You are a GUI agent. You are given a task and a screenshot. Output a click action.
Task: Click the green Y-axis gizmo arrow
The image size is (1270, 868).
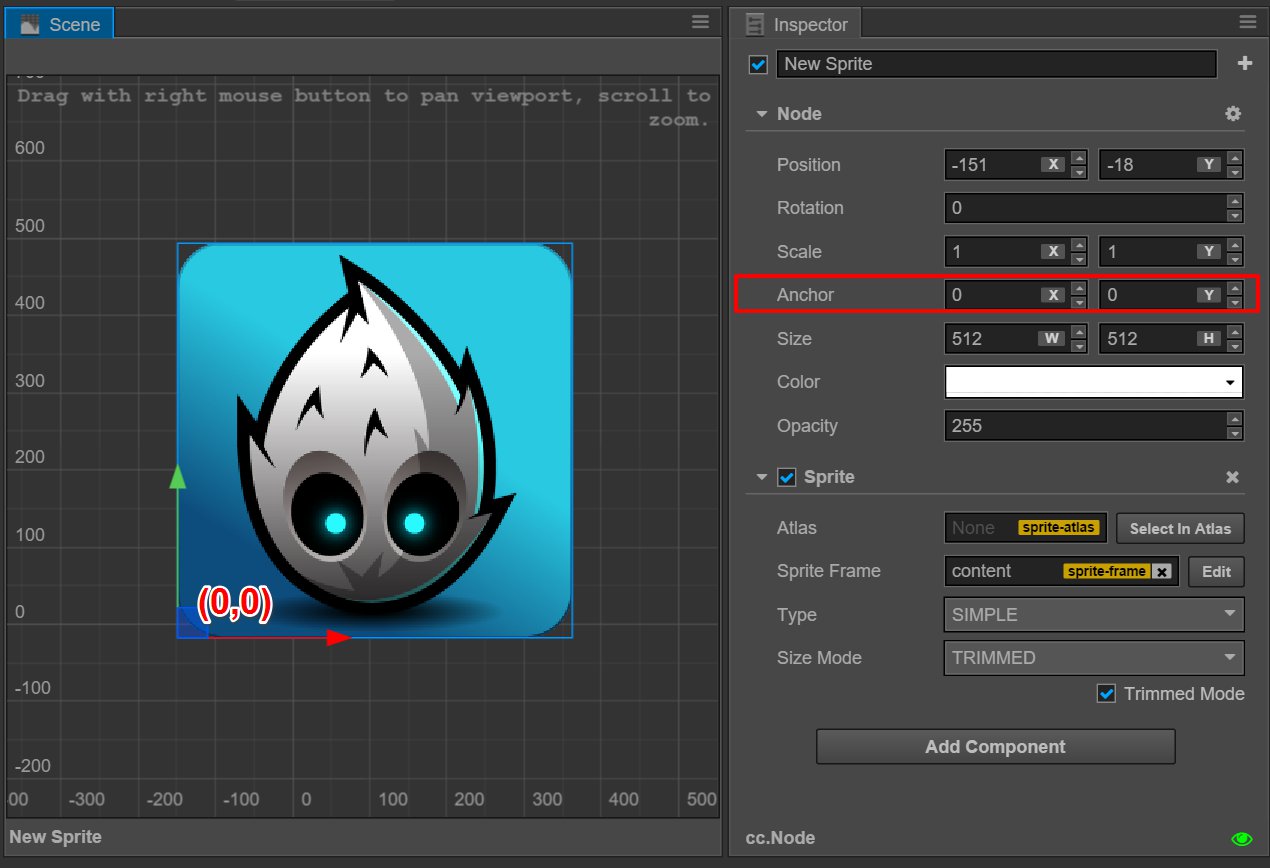tap(178, 477)
